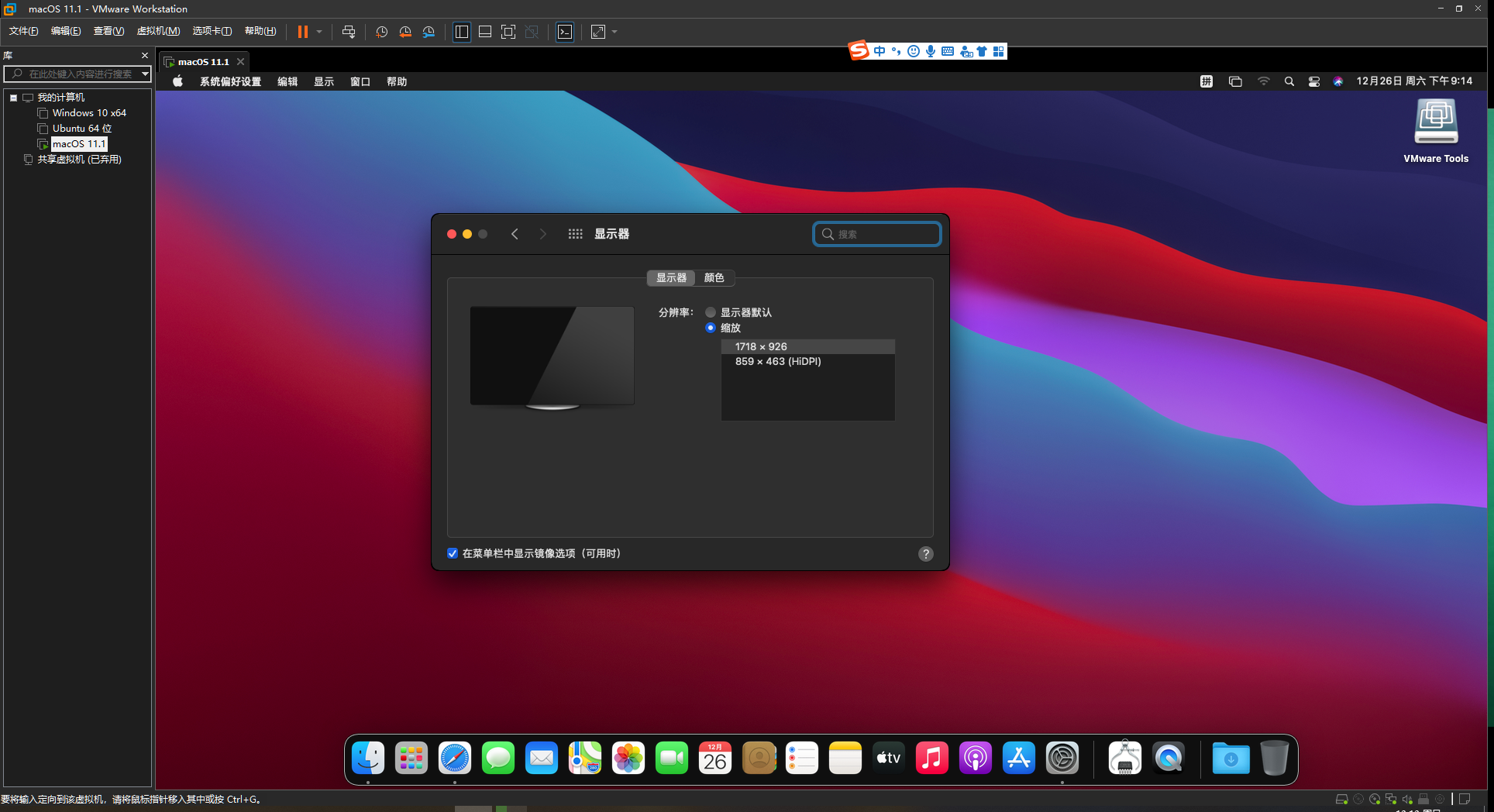This screenshot has height=812, width=1494.
Task: Collapse the 我的计算机 tree node
Action: point(13,98)
